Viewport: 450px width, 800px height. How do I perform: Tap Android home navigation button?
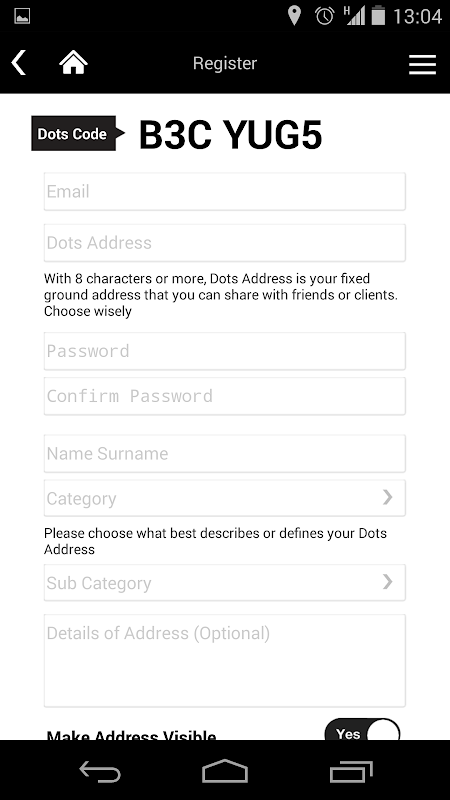point(225,770)
